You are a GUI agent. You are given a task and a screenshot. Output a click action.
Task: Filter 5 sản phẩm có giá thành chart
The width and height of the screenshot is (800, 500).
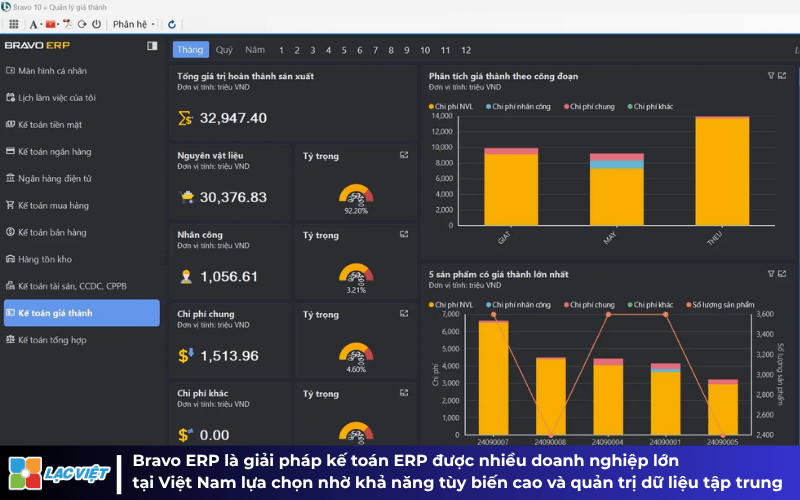(771, 274)
